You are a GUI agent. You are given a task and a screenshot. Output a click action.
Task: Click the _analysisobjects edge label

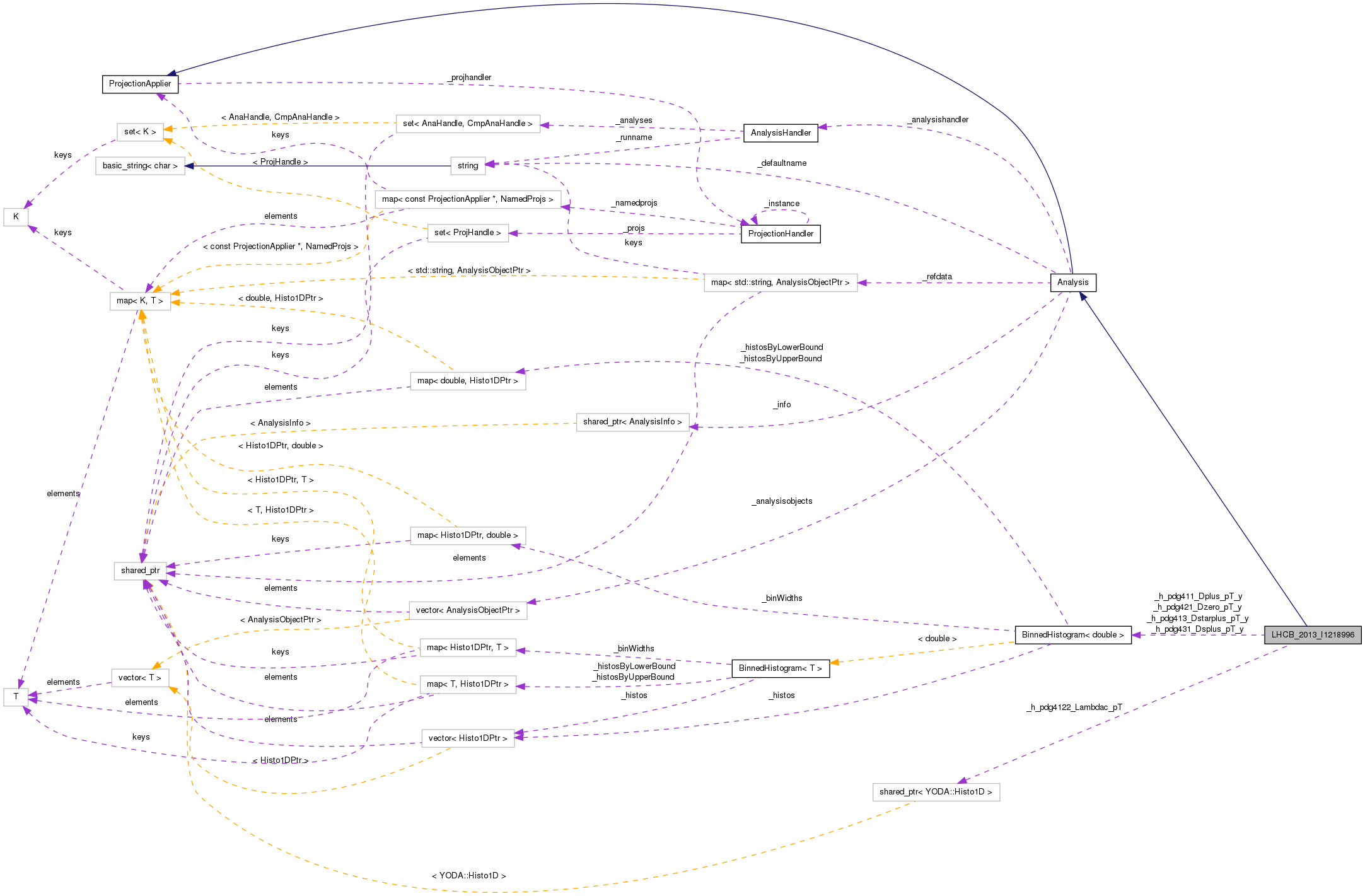tap(782, 501)
